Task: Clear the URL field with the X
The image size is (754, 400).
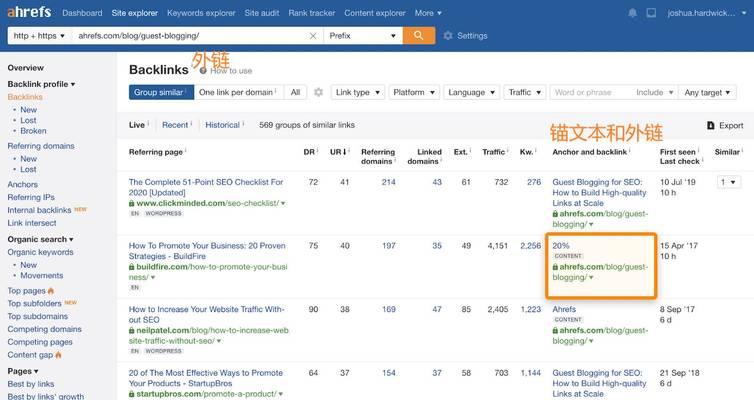Action: (x=313, y=36)
